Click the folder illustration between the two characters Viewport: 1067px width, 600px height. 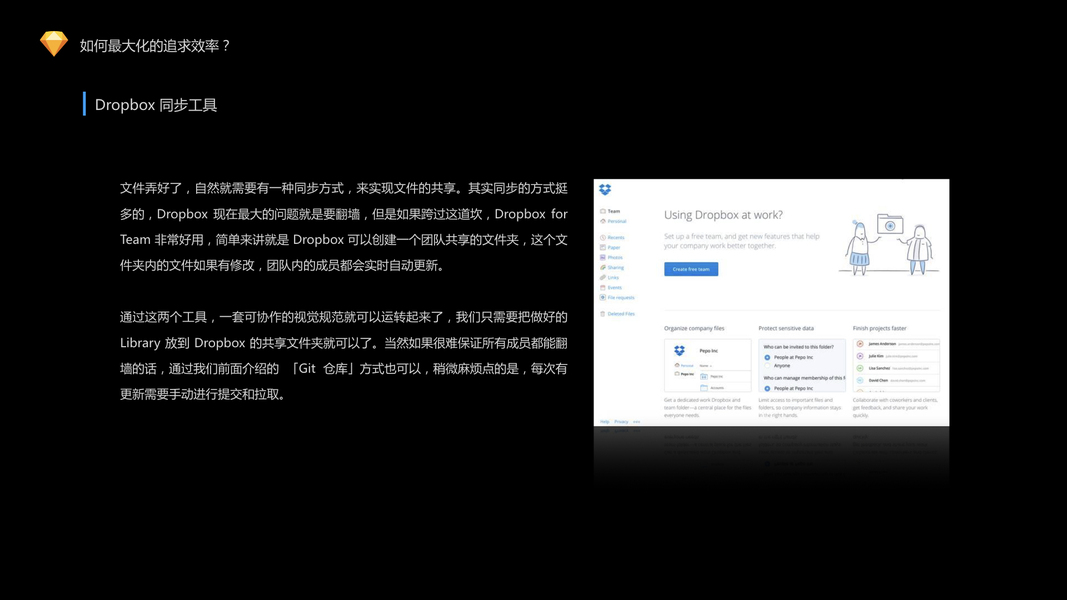889,224
